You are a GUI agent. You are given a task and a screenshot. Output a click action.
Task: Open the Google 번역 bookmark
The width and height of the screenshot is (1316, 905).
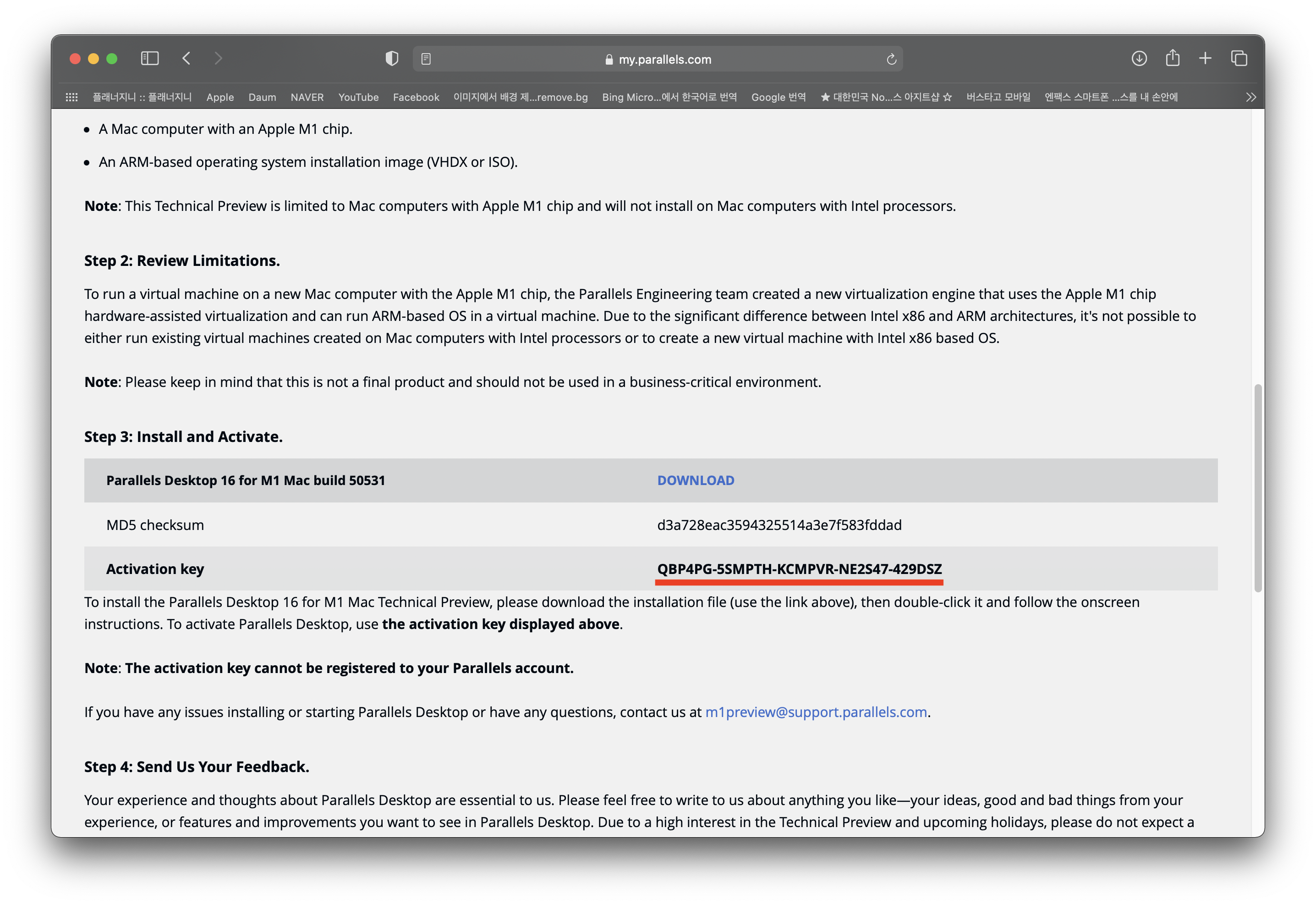pyautogui.click(x=778, y=97)
